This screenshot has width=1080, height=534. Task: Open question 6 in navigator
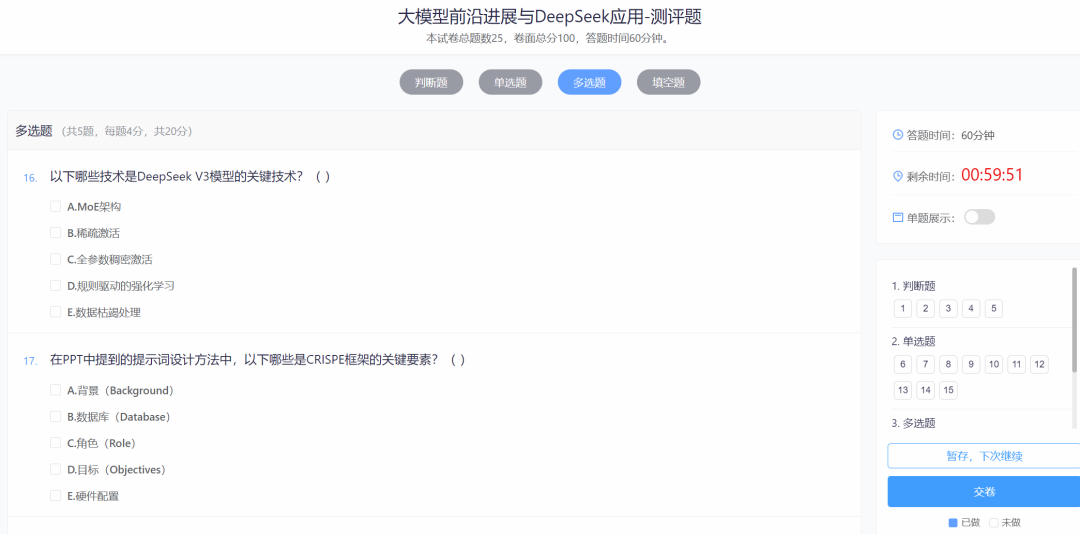point(903,364)
